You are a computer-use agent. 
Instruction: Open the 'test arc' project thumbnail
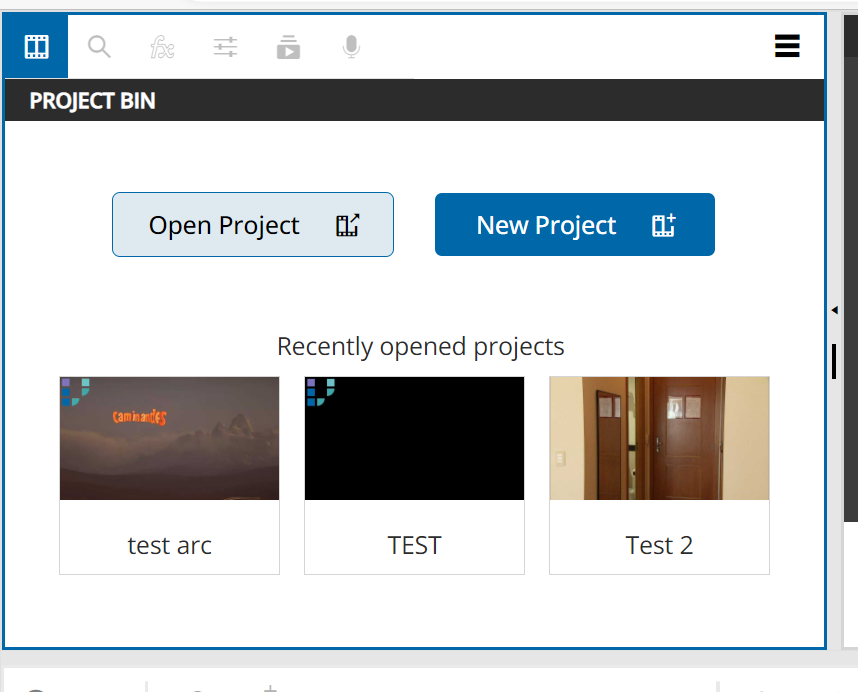(x=169, y=438)
